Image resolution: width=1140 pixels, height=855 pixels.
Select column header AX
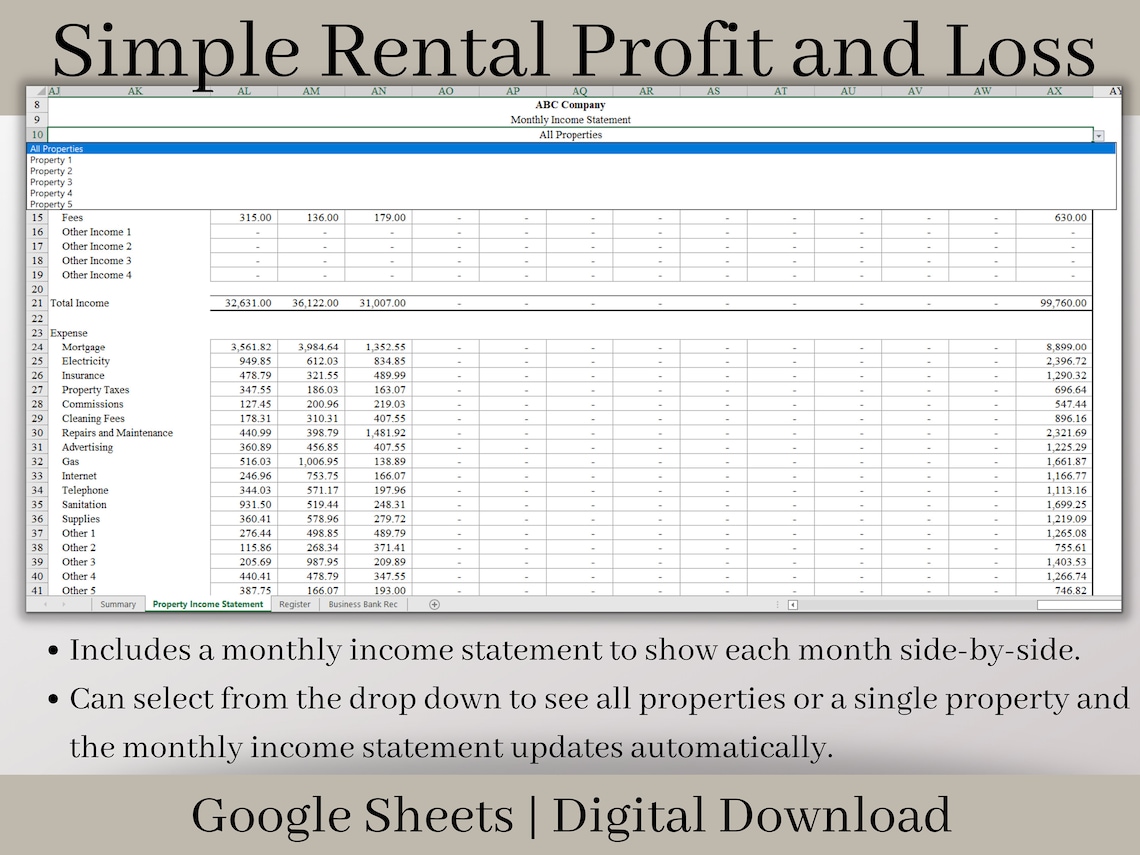tap(1053, 90)
